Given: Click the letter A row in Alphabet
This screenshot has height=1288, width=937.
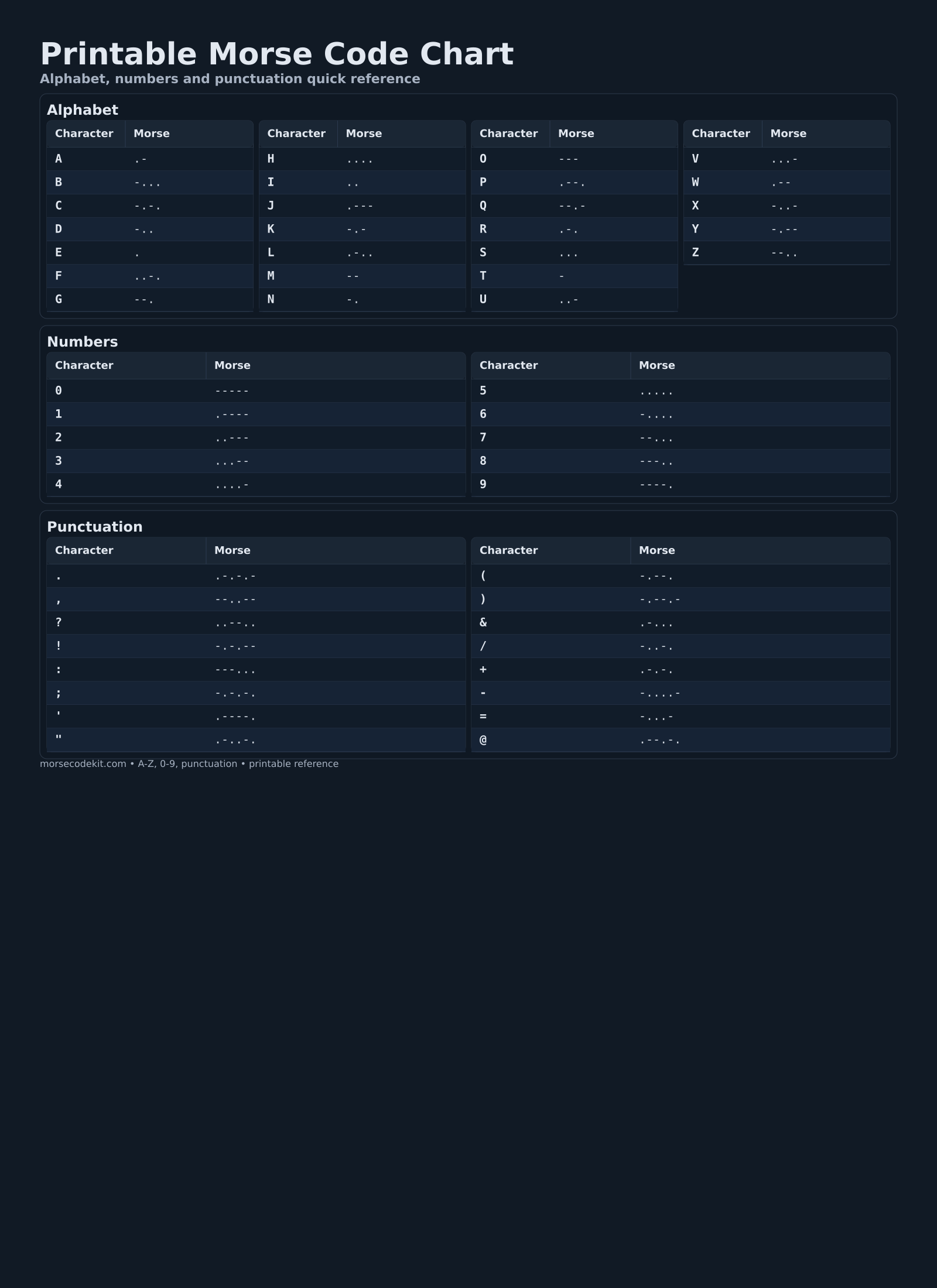Looking at the screenshot, I should [149, 159].
